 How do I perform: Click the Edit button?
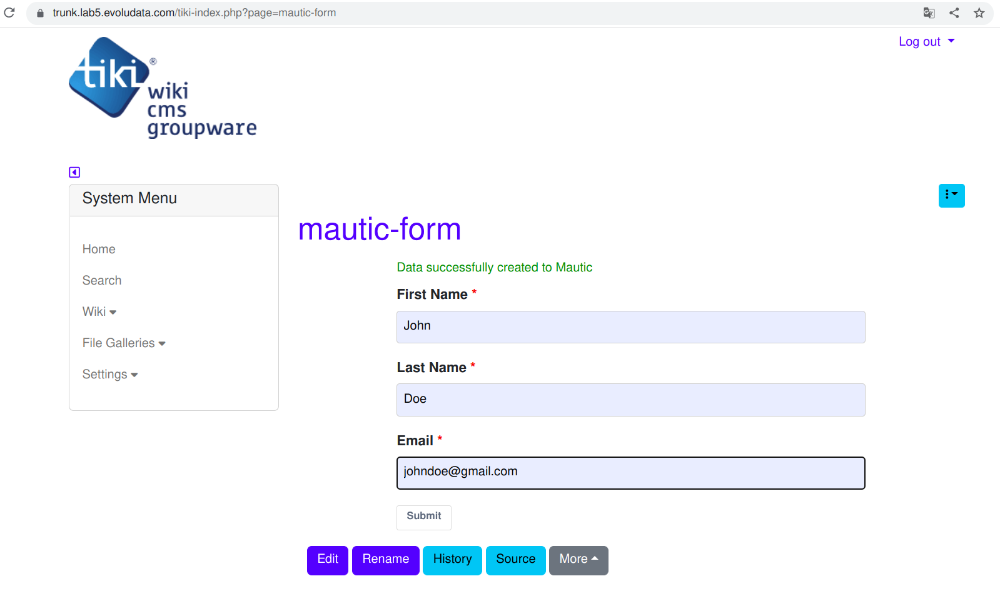click(327, 559)
